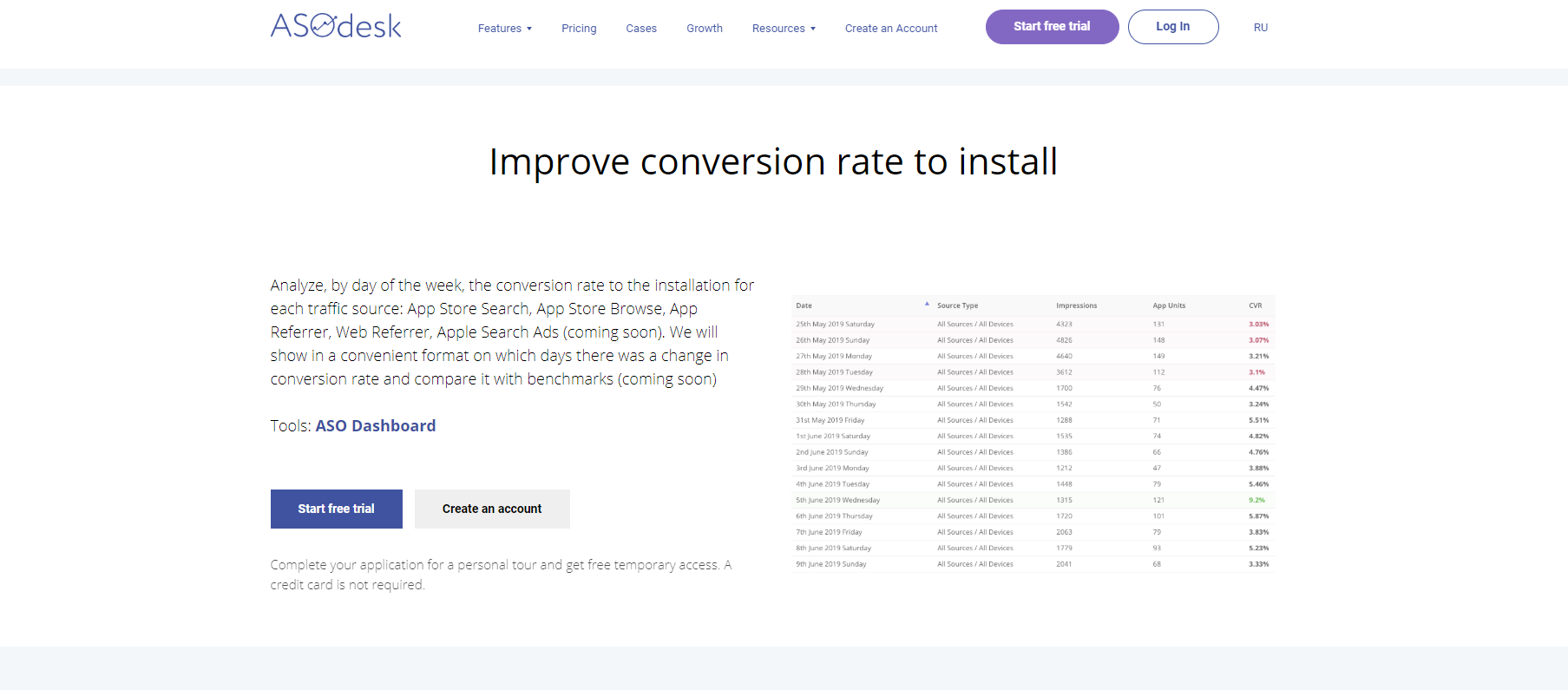This screenshot has width=1568, height=690.
Task: Open the Cases menu item
Action: pos(641,29)
